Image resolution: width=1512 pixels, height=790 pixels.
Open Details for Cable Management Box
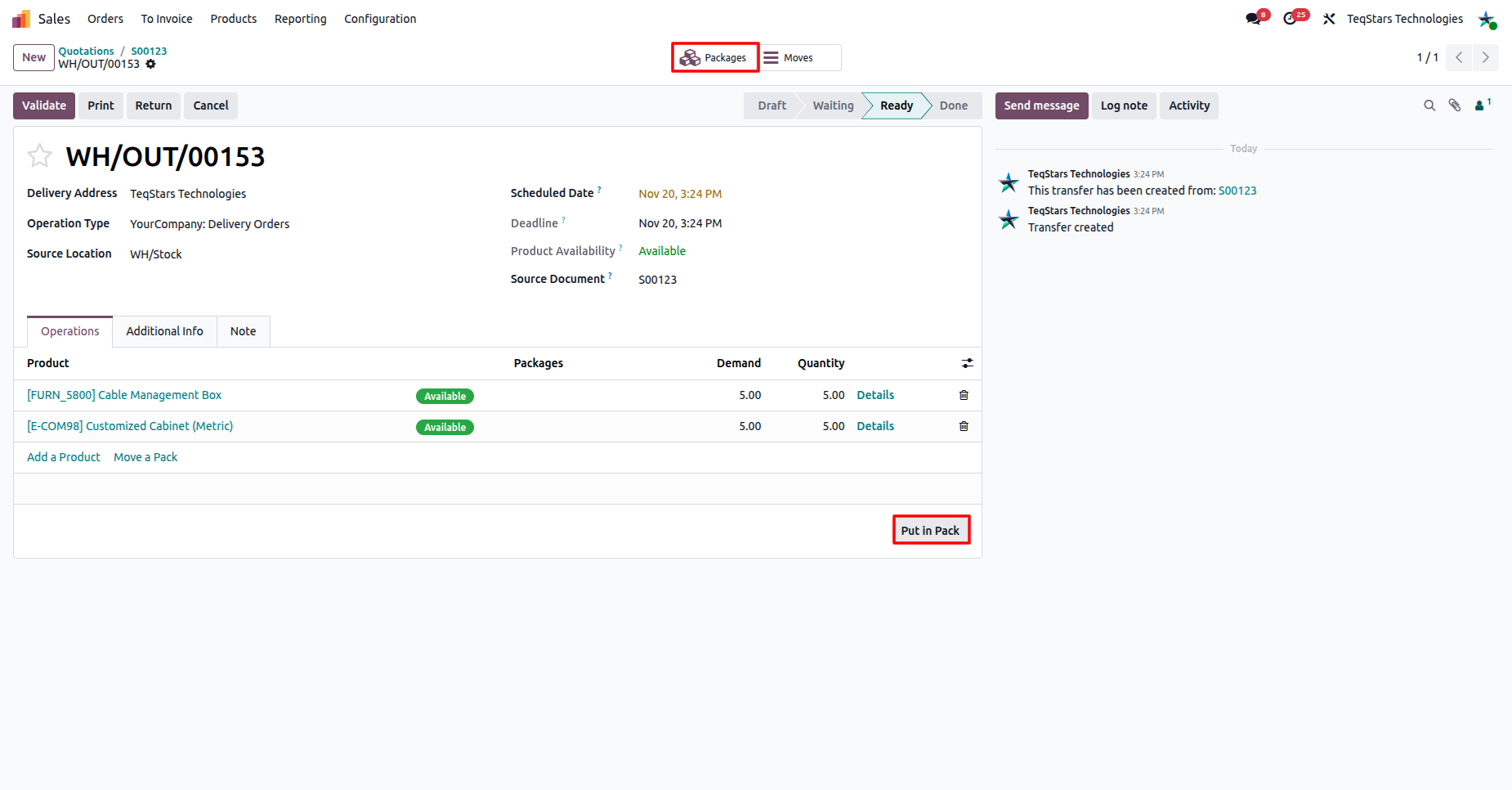tap(875, 395)
